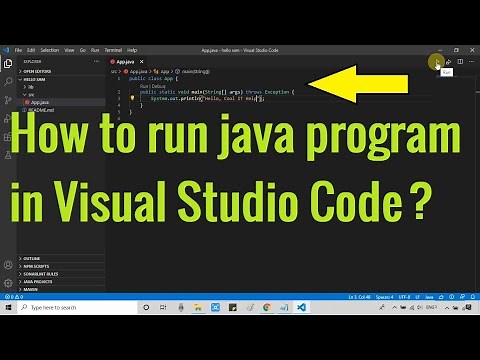Screen dimensions: 480x360
Task: Expand the Outline section
Action: pos(61,259)
